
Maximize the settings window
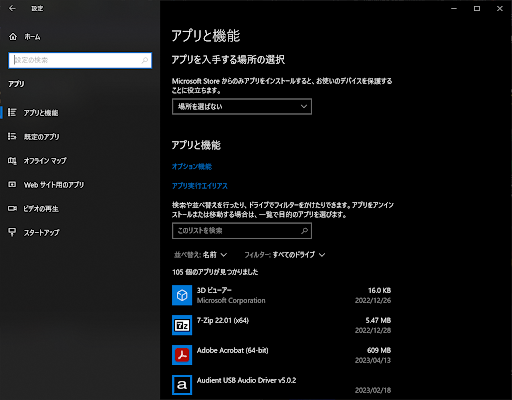tap(477, 9)
